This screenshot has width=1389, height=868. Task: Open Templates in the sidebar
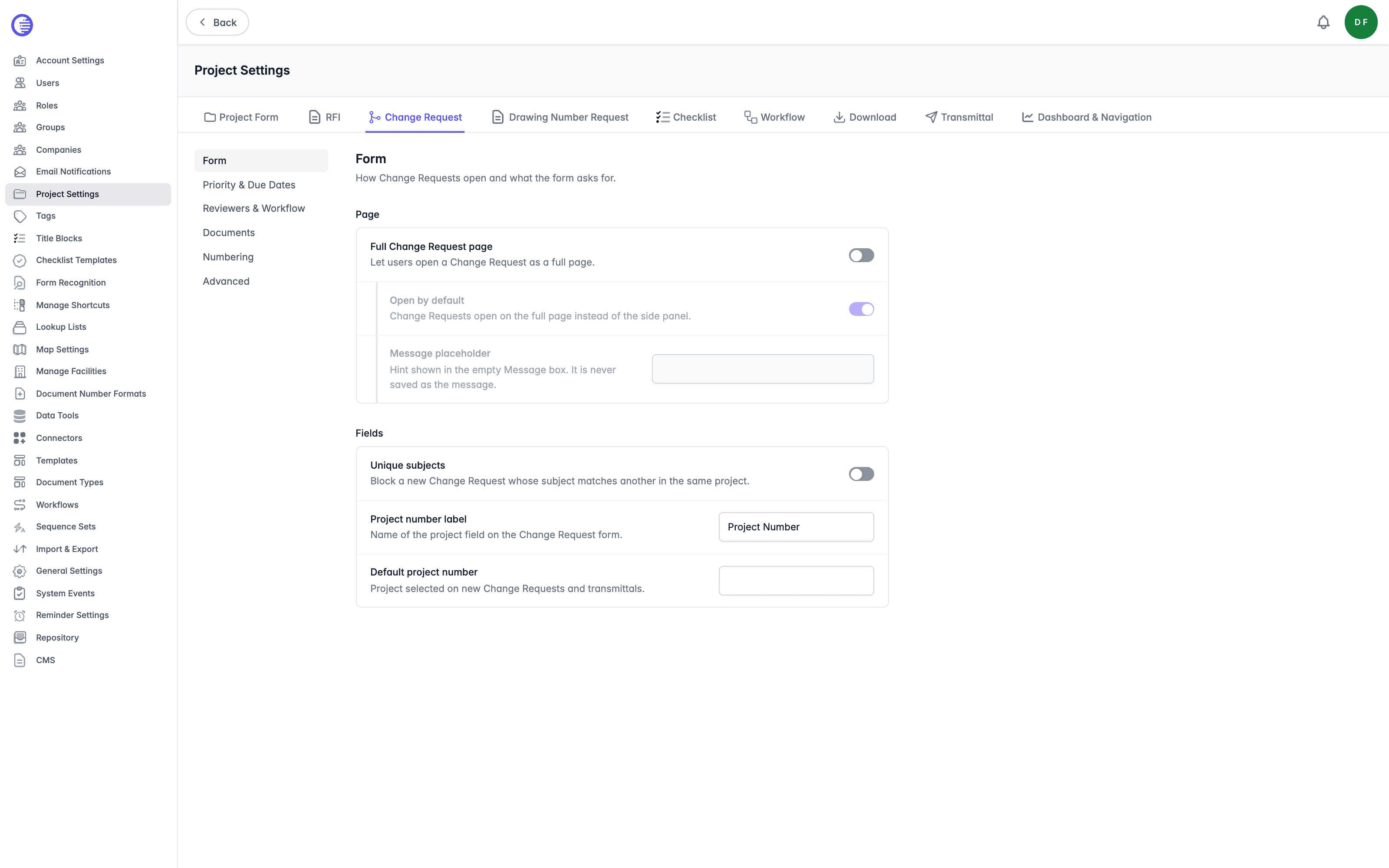pyautogui.click(x=88, y=460)
